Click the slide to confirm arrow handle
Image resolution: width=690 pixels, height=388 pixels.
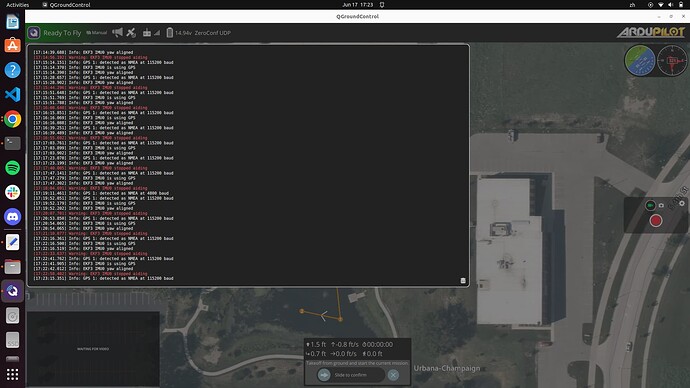click(x=324, y=375)
